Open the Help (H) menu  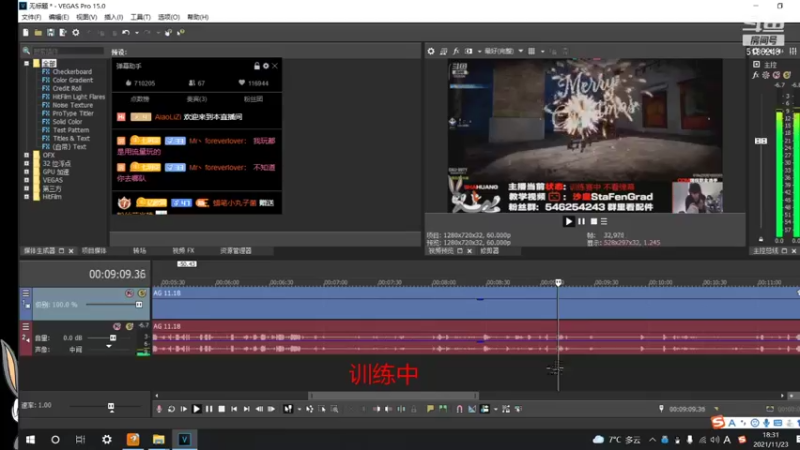(x=197, y=17)
